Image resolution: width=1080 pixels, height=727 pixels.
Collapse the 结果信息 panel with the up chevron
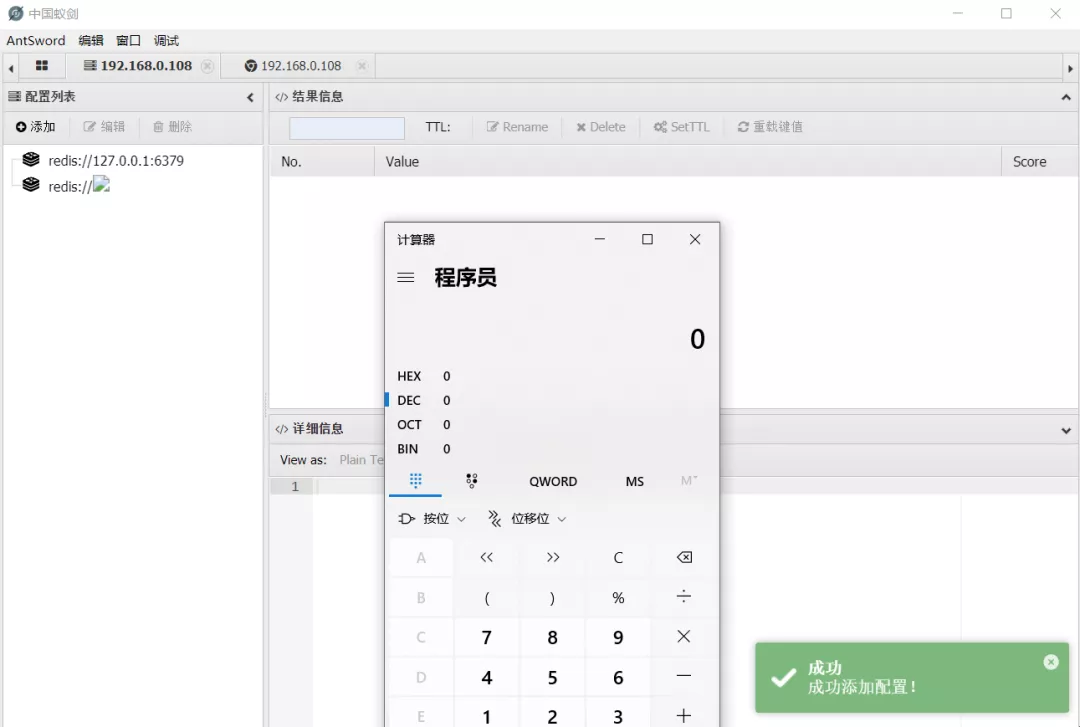point(1066,97)
